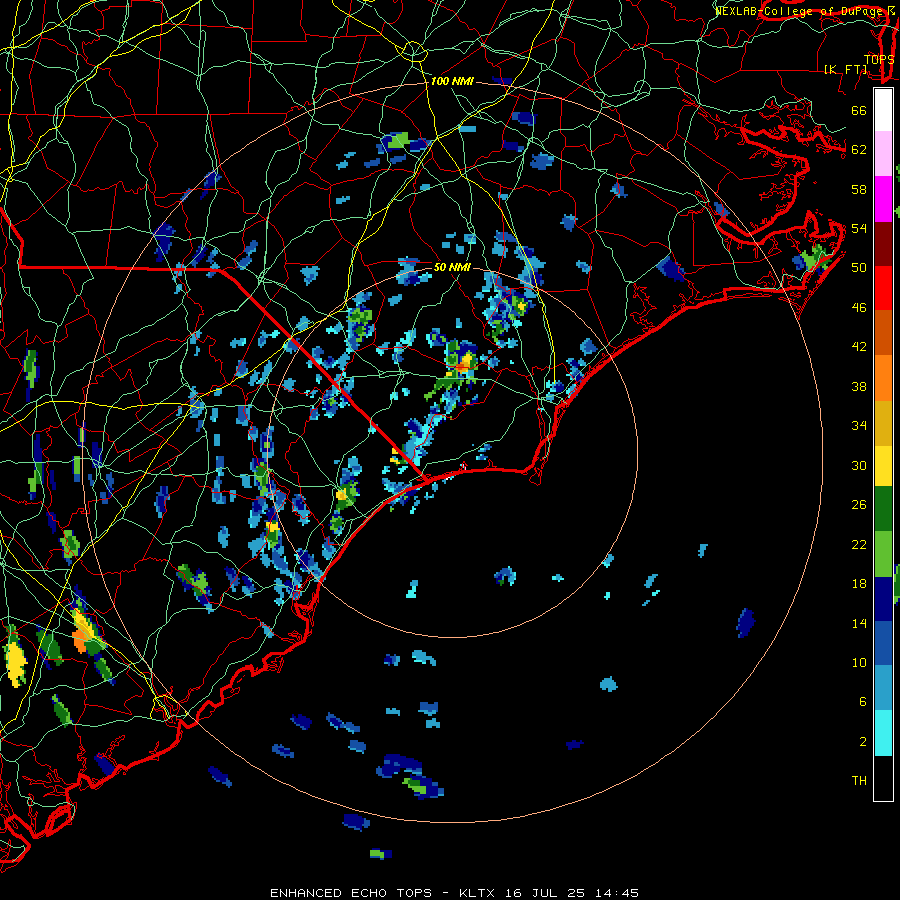Click the light green legend swatch

pyautogui.click(x=883, y=554)
